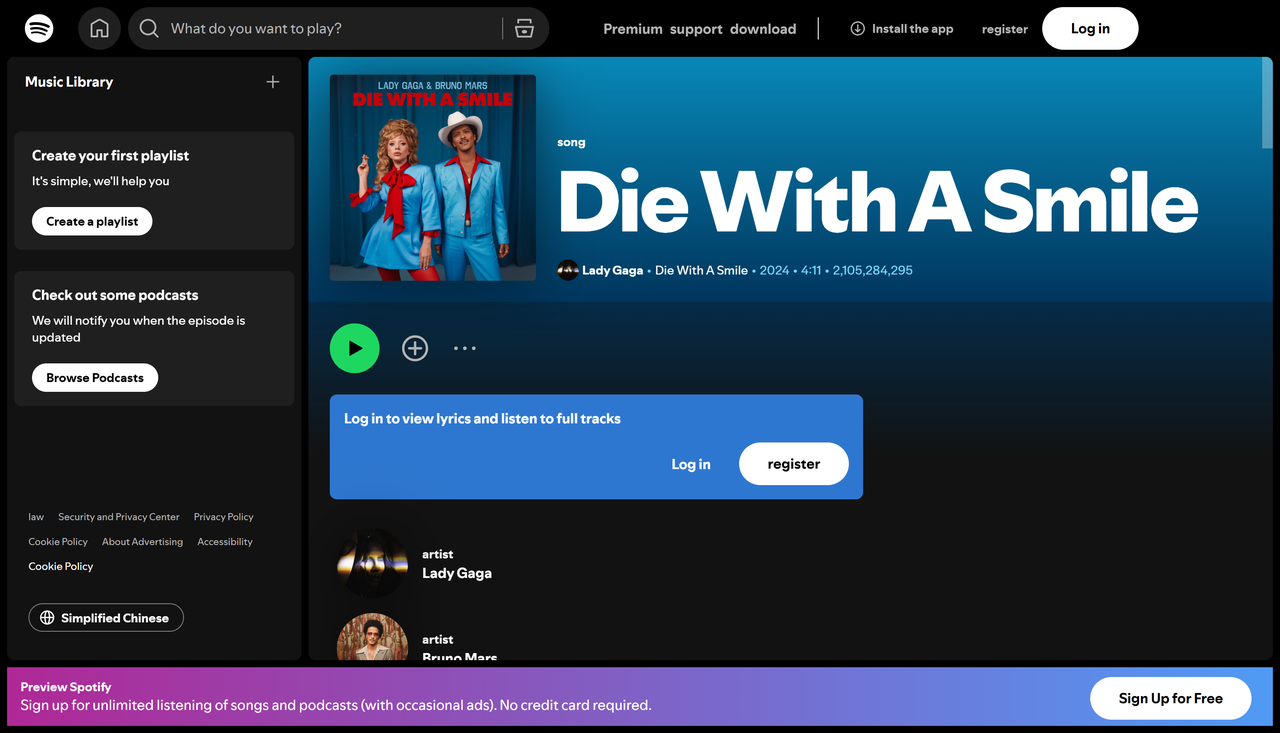Click the Die With A Smile cover art
The width and height of the screenshot is (1280, 733).
point(433,178)
